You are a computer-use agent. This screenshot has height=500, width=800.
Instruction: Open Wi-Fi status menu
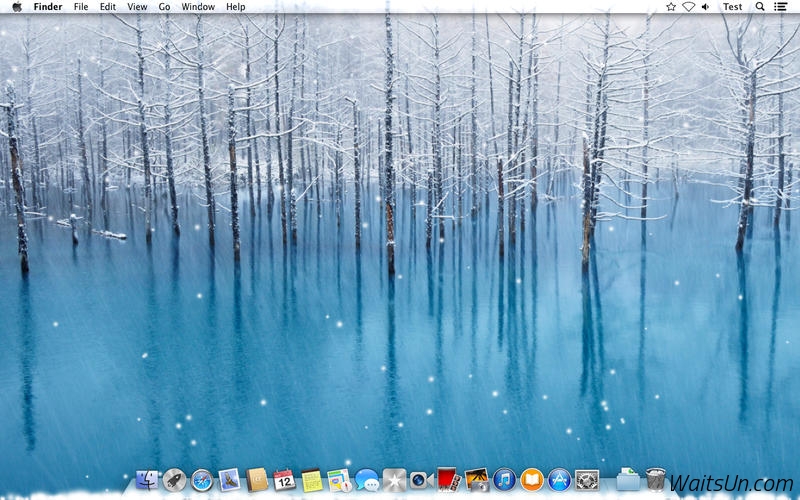(689, 7)
